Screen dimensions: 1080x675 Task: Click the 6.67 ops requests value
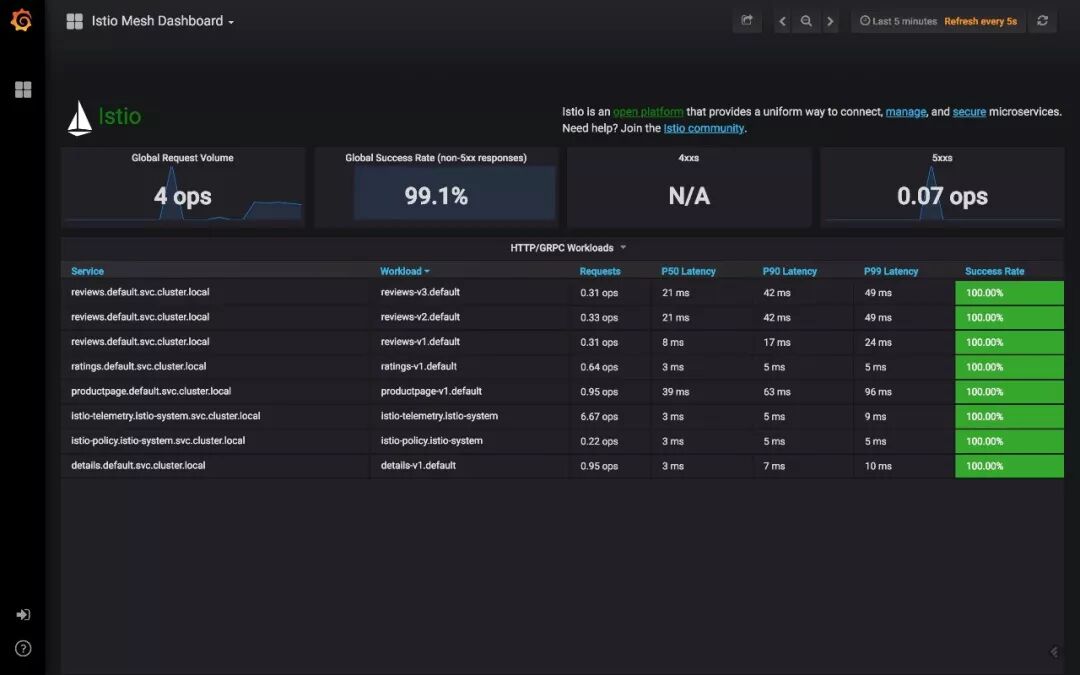click(x=599, y=417)
